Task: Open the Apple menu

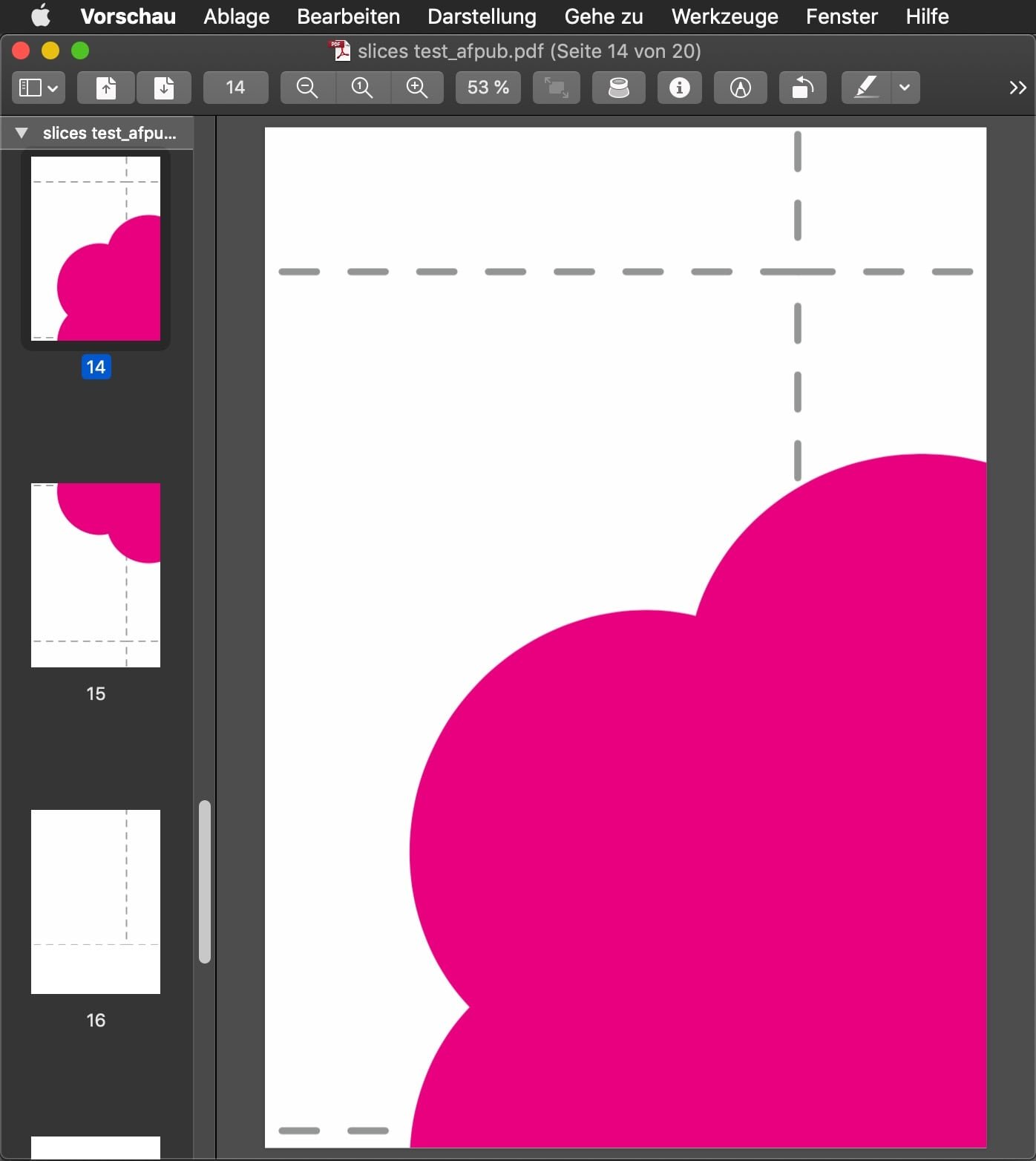Action: pos(41,16)
